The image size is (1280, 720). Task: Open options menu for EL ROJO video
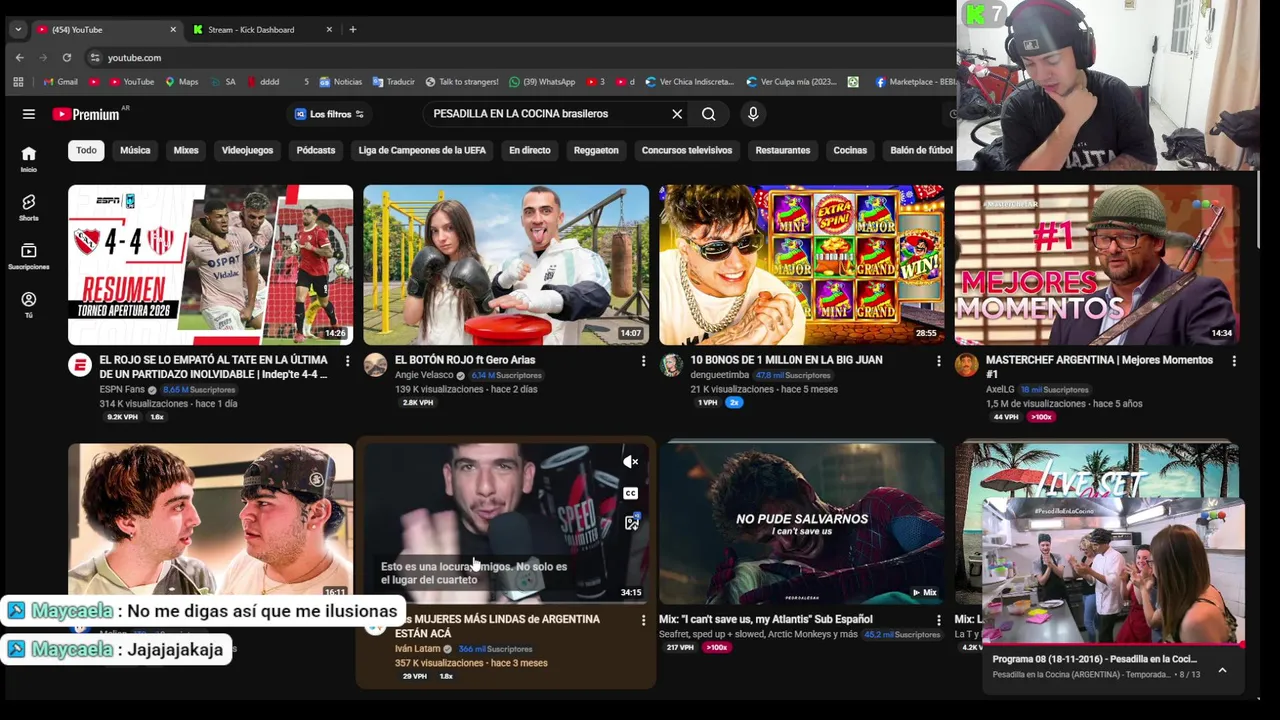(347, 361)
